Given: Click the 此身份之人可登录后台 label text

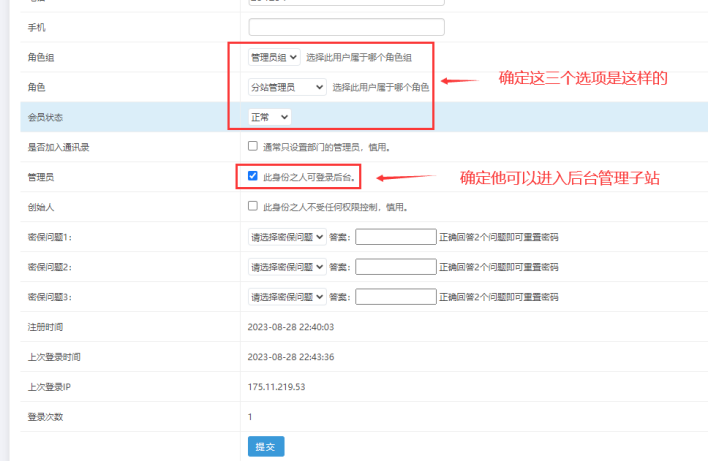Looking at the screenshot, I should pos(308,177).
